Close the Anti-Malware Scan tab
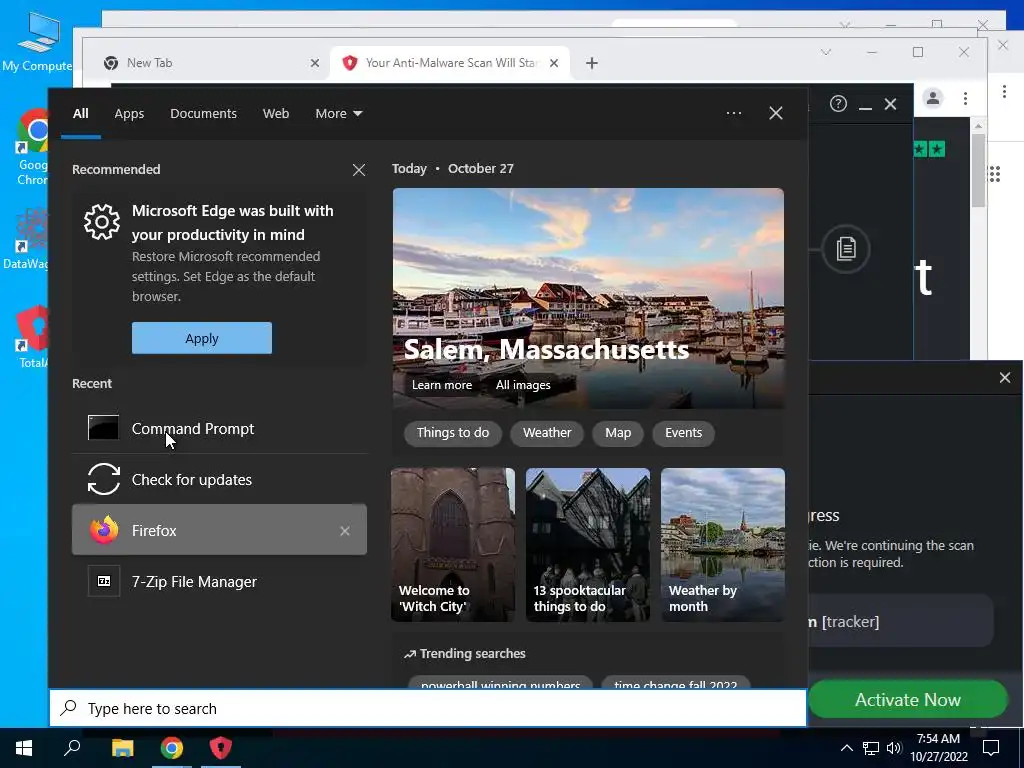The width and height of the screenshot is (1024, 768). tap(554, 63)
